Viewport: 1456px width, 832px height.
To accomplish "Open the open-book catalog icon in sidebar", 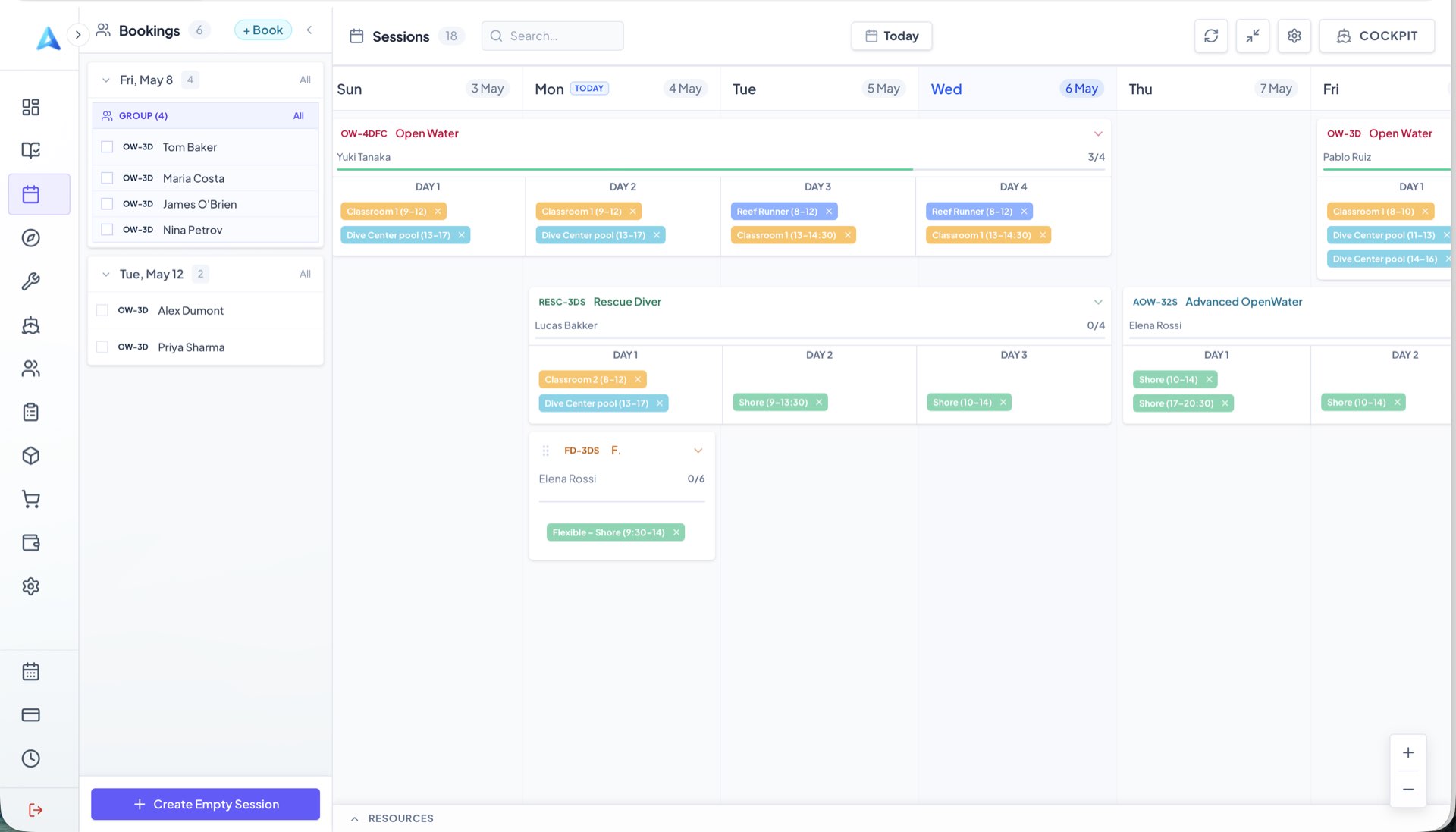I will tap(30, 150).
